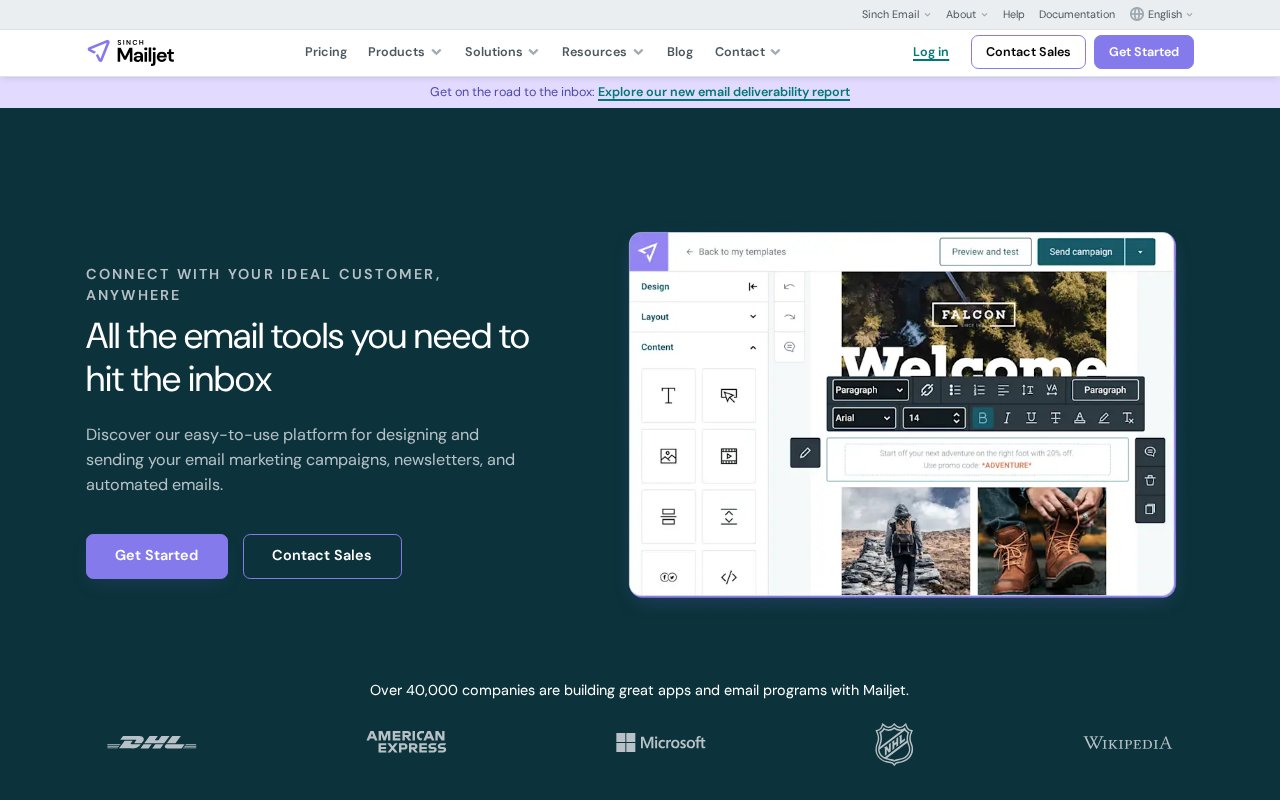Select the Text content block icon

click(668, 396)
